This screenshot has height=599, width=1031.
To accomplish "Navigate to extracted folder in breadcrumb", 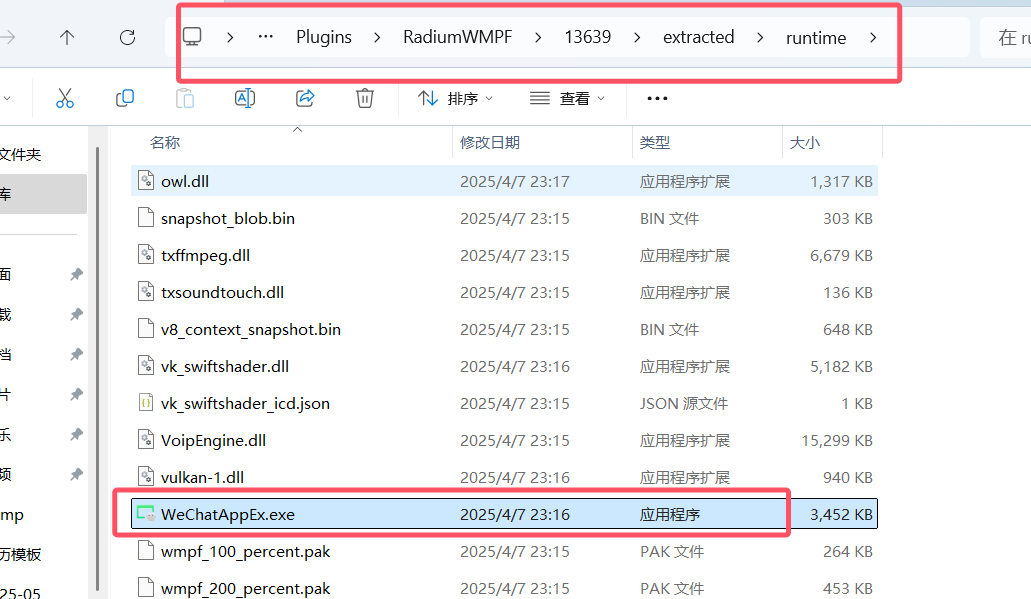I will click(698, 37).
